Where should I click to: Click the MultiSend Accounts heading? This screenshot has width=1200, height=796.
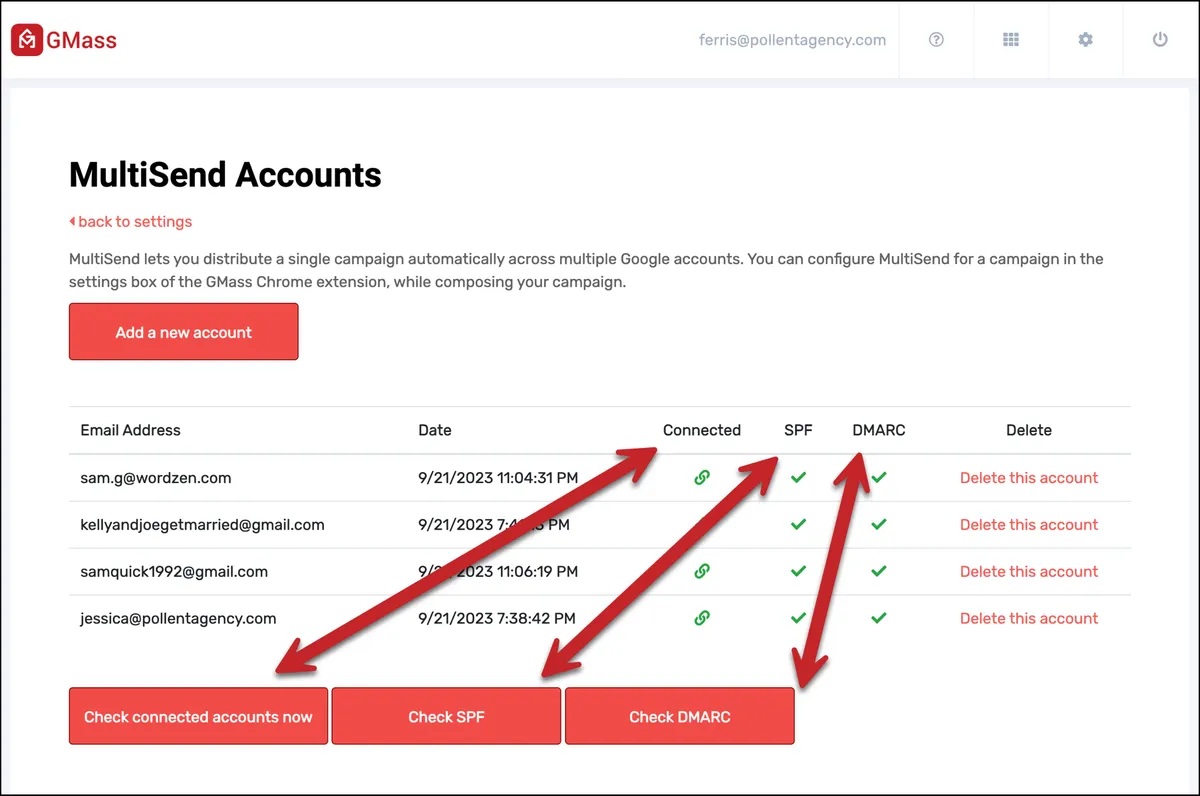point(225,175)
